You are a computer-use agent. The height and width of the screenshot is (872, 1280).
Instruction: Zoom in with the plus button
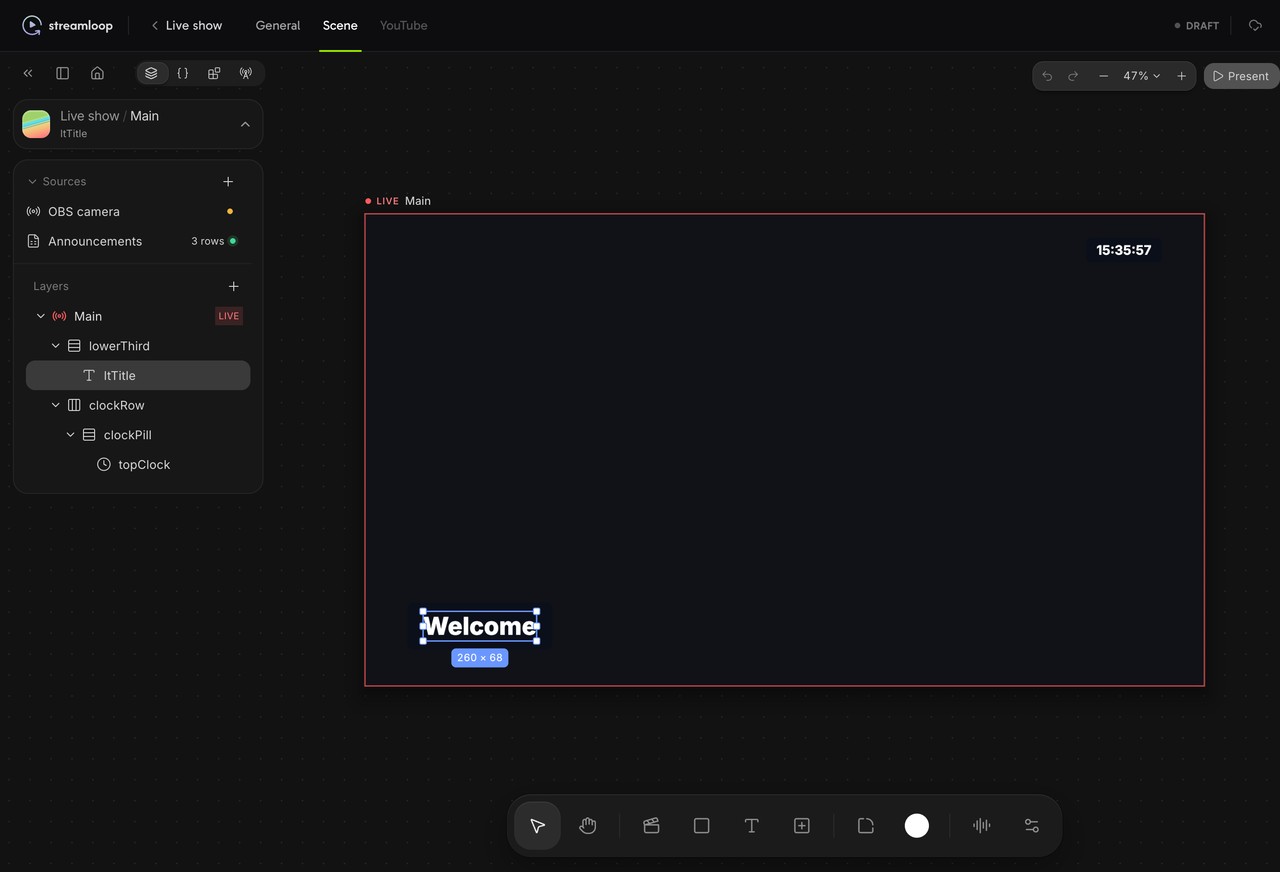pyautogui.click(x=1181, y=76)
